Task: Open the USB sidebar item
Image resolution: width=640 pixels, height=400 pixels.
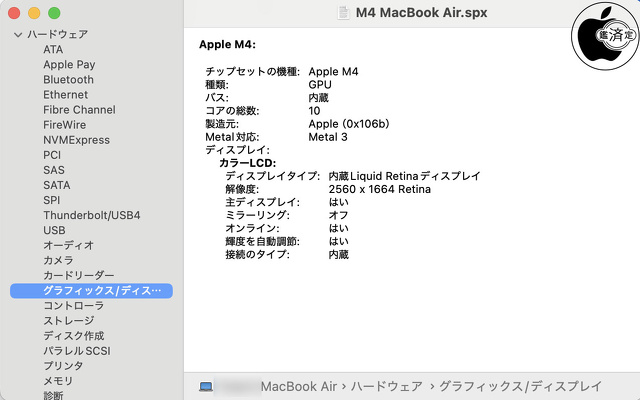Action: tap(54, 230)
